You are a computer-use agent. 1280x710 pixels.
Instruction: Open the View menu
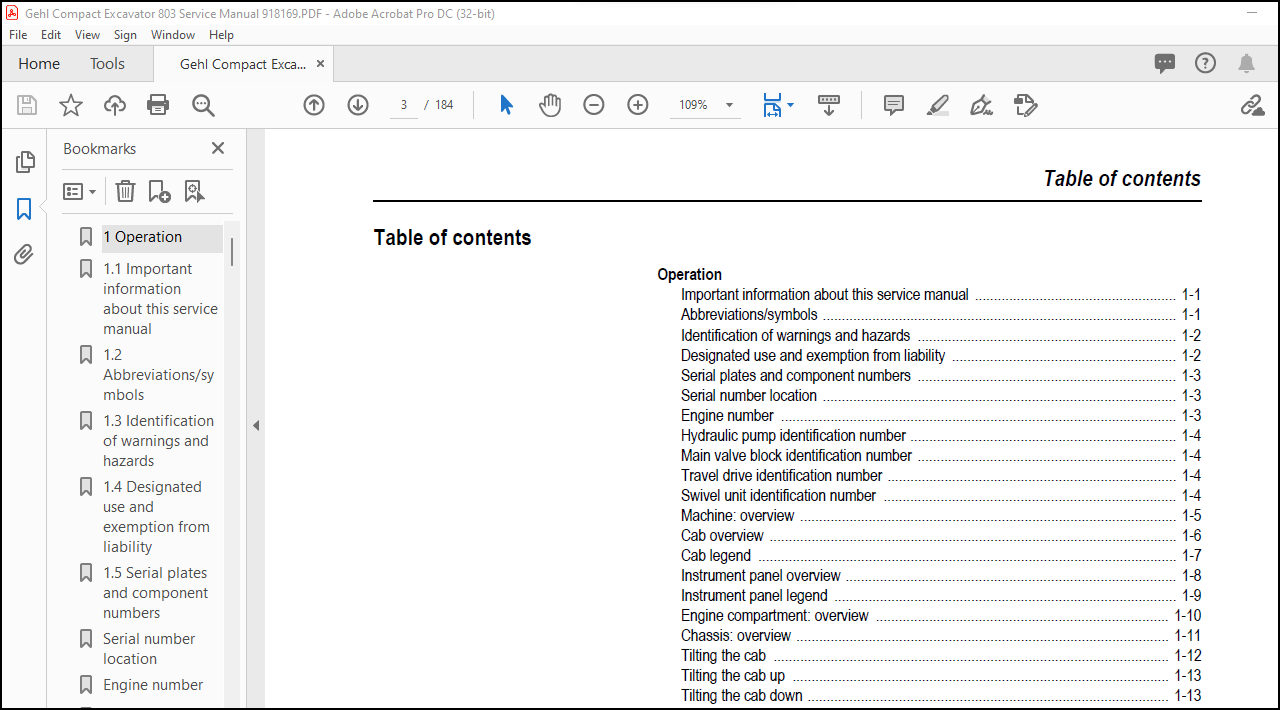[x=87, y=34]
